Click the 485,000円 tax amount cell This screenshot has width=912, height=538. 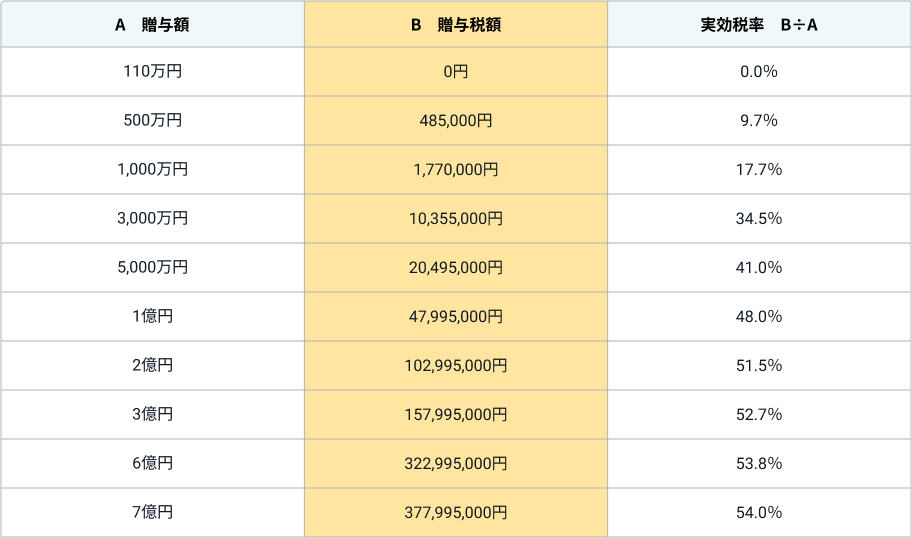[x=456, y=120]
